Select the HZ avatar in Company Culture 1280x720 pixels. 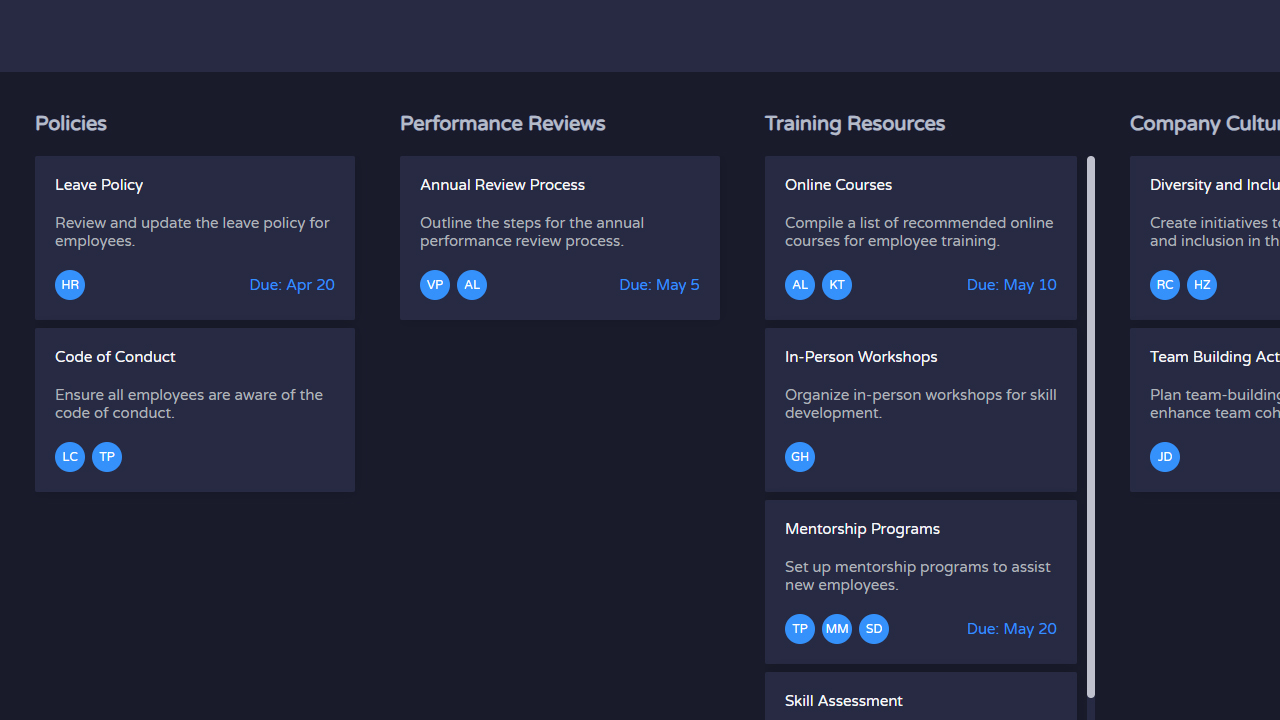point(1202,285)
